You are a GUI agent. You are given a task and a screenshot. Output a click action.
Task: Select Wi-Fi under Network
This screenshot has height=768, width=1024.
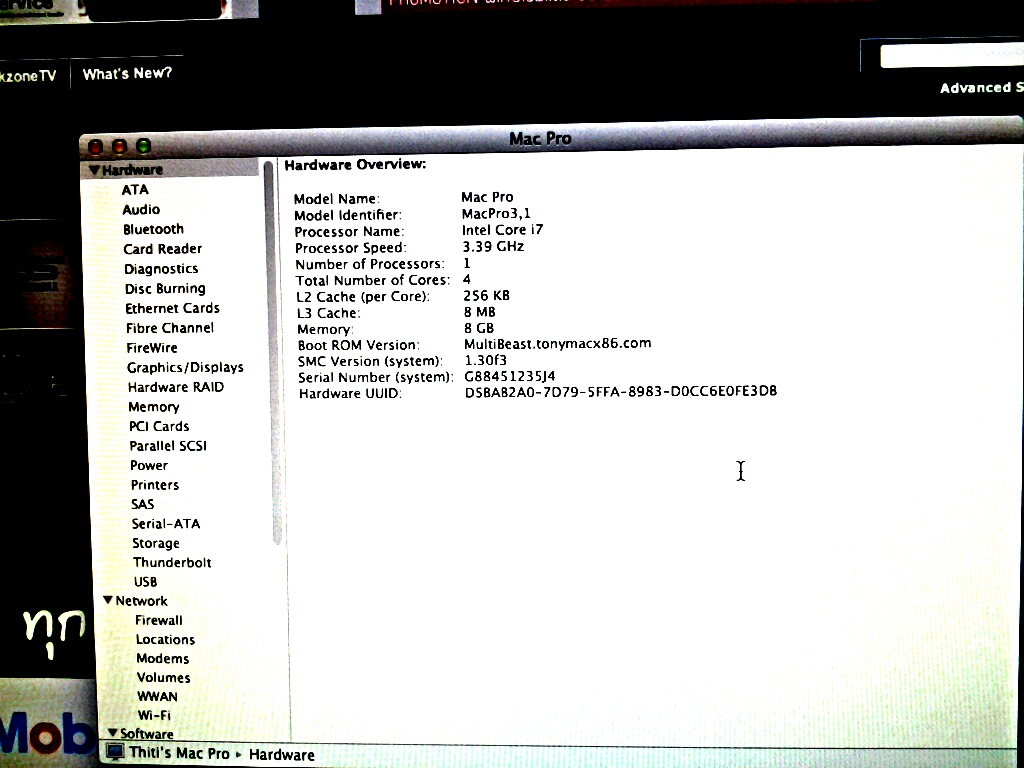pos(154,715)
